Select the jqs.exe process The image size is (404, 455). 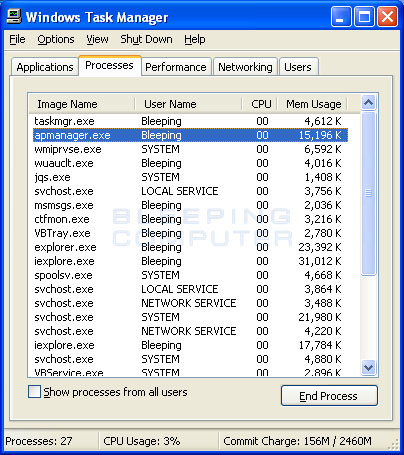(x=190, y=177)
